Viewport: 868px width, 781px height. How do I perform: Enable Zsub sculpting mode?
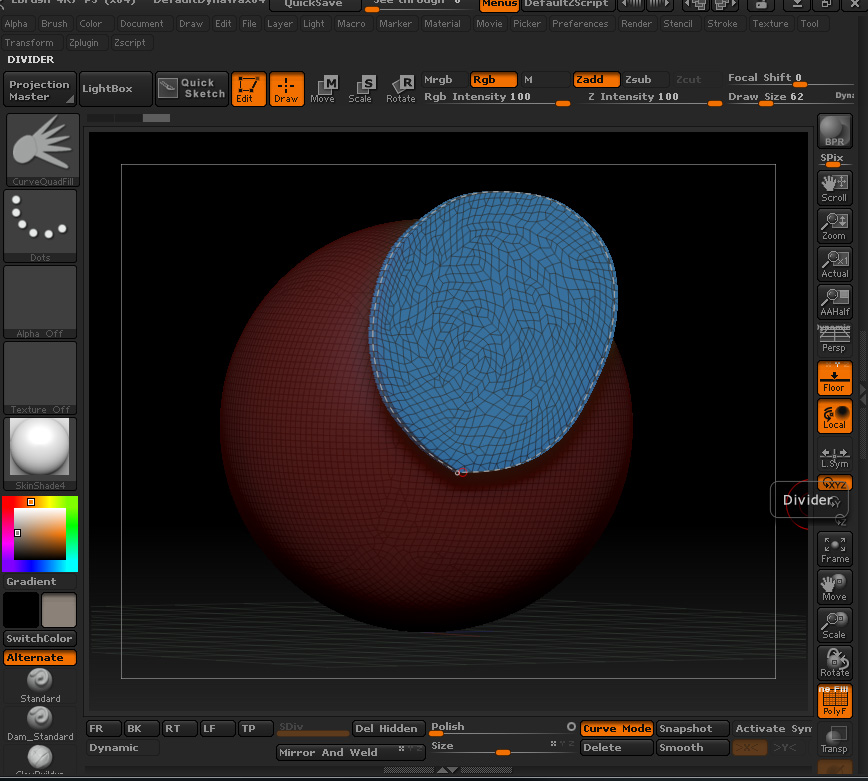638,80
